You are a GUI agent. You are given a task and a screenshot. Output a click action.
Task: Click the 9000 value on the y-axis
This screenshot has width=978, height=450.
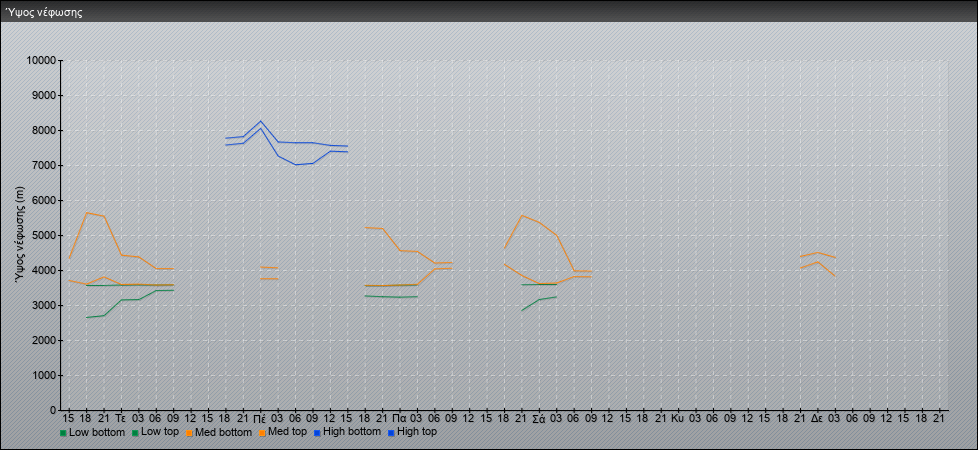[x=44, y=95]
